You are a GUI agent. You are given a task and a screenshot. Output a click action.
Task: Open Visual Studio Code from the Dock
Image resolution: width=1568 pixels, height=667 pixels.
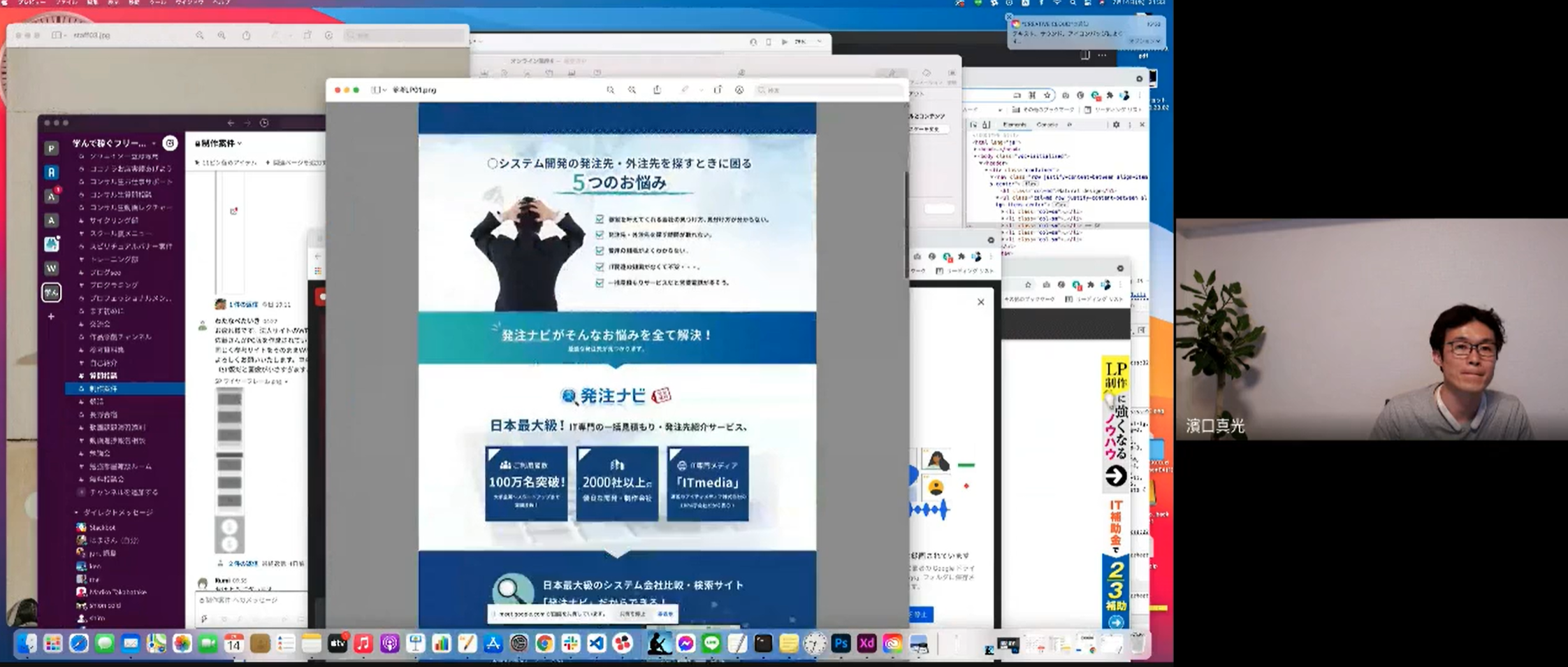(x=596, y=643)
